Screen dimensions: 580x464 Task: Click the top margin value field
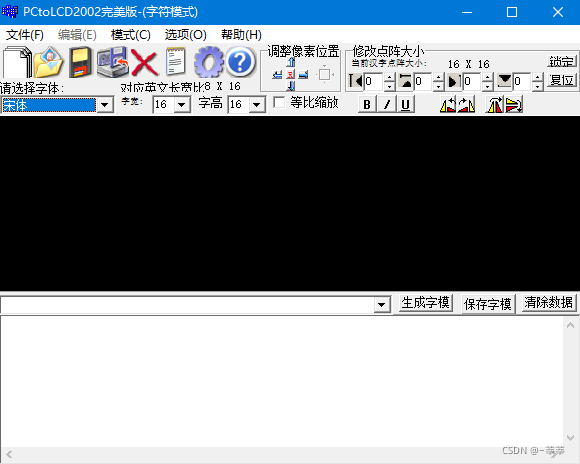[423, 81]
